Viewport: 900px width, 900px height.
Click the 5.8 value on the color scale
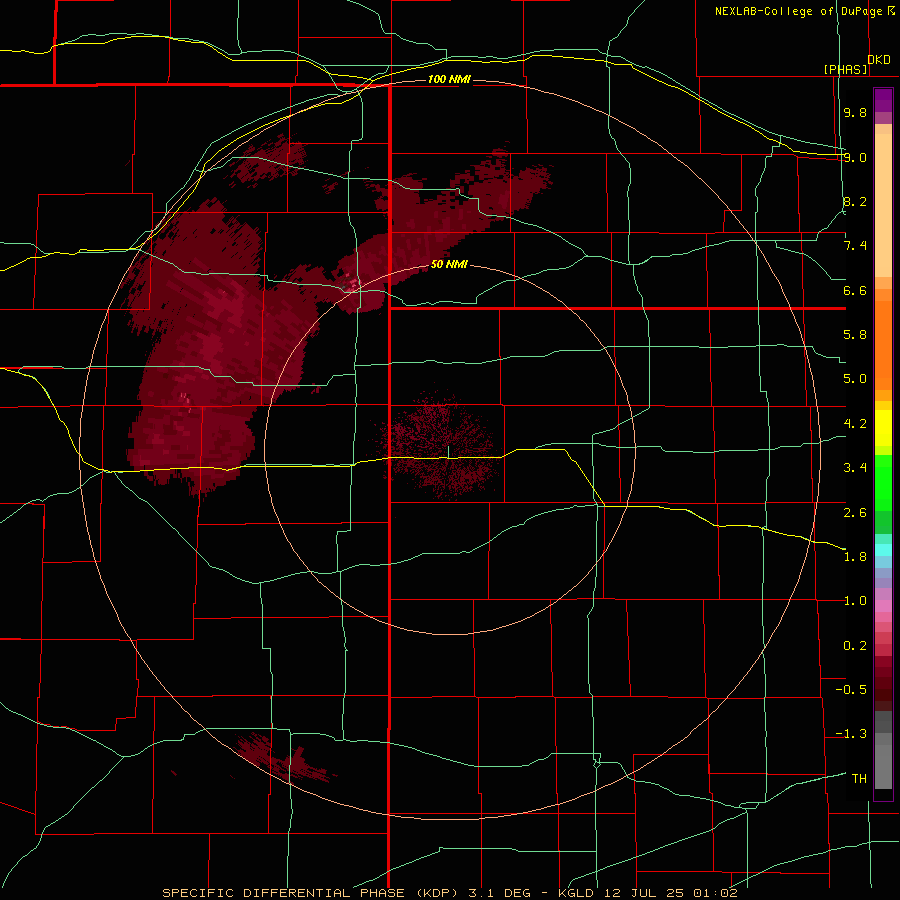tap(855, 335)
